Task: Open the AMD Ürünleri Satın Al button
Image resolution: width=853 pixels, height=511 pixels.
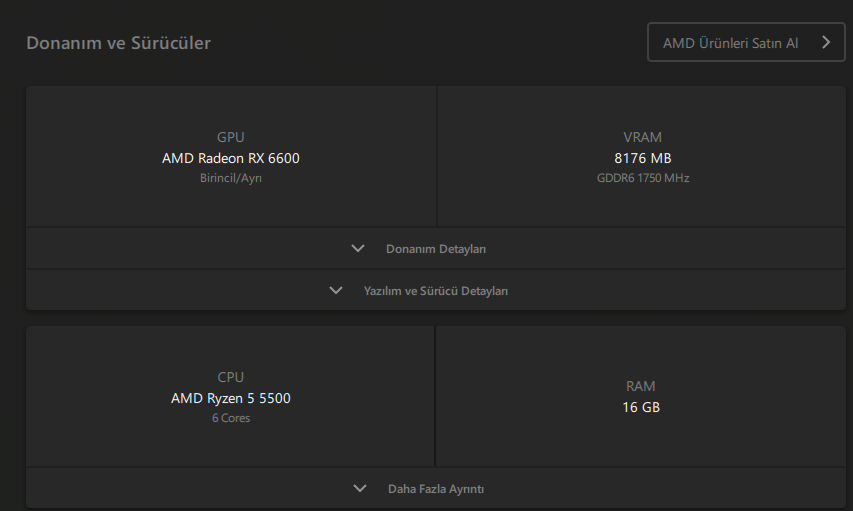Action: pyautogui.click(x=731, y=43)
